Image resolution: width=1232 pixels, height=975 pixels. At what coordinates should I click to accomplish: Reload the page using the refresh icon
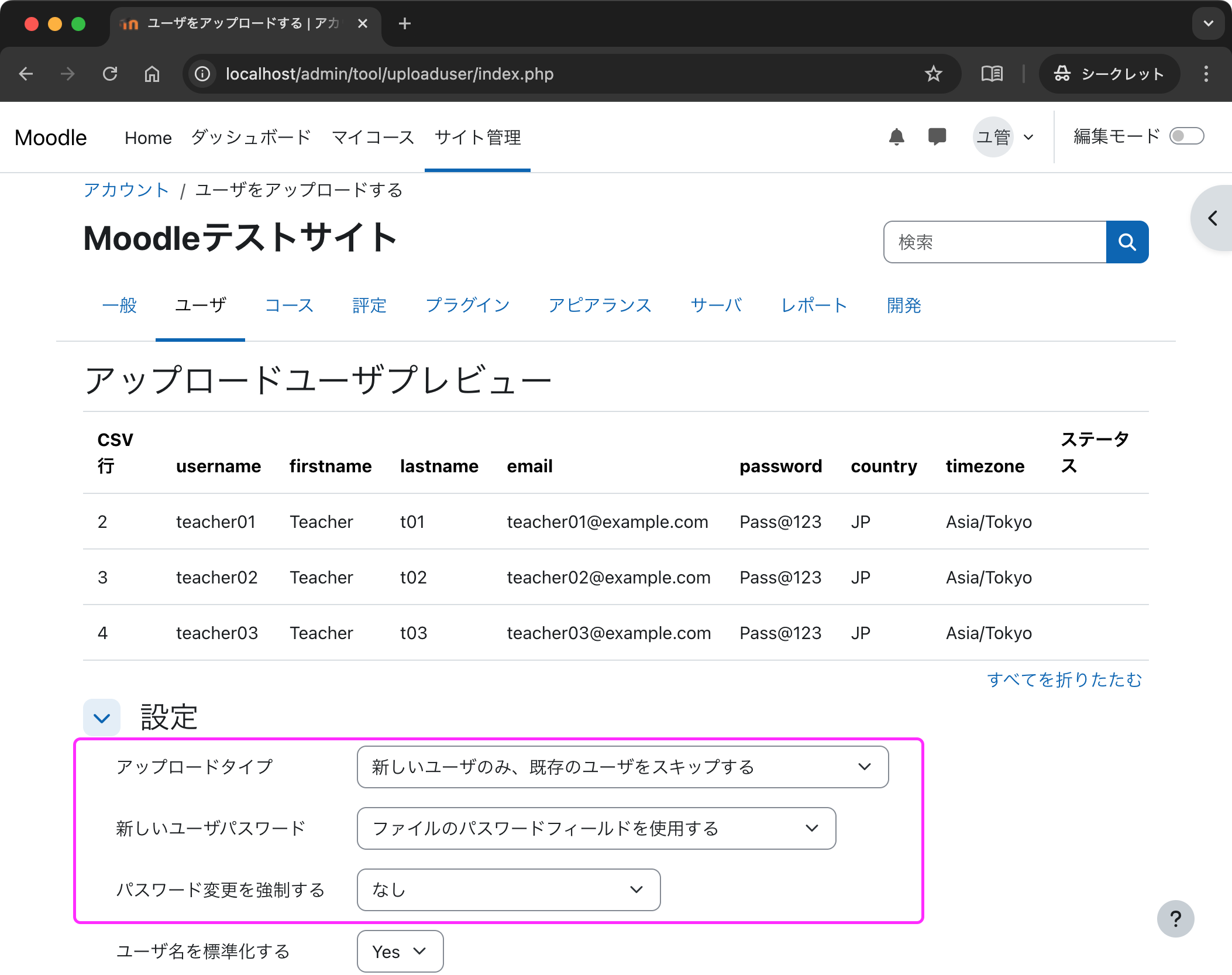pyautogui.click(x=111, y=74)
